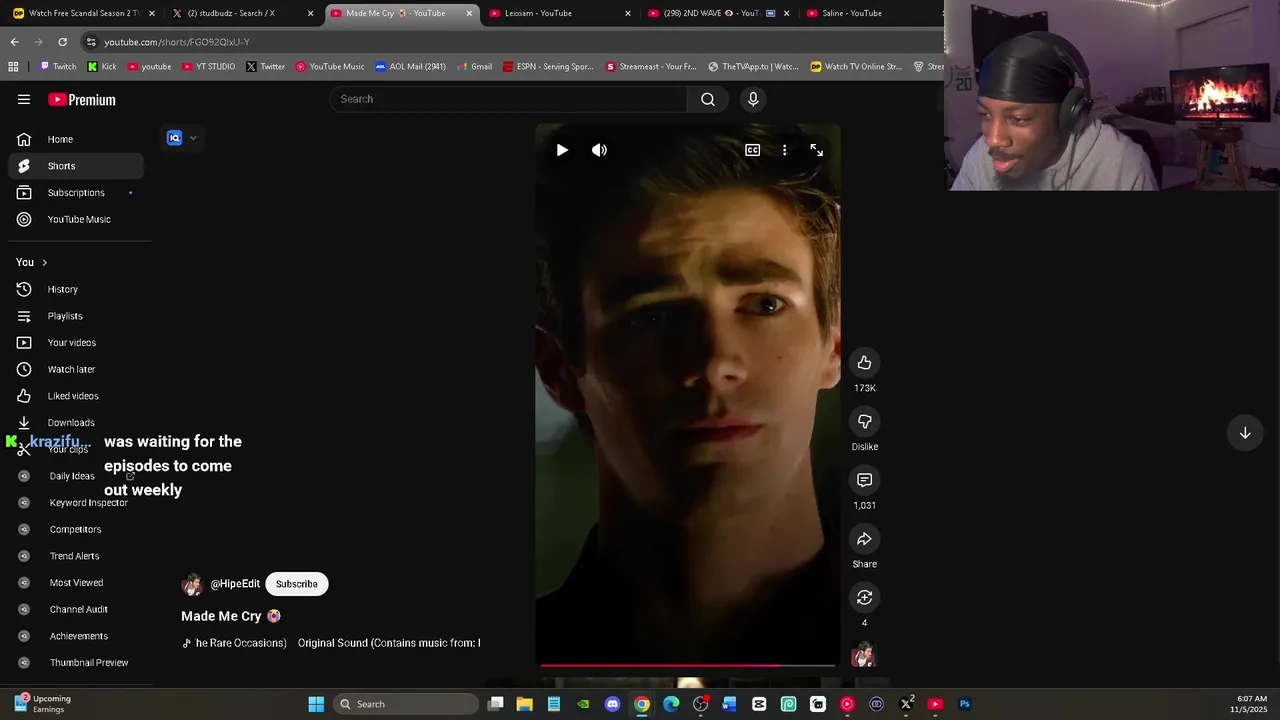Screen dimensions: 1280x720
Task: Open Achievements tool
Action: point(76,636)
